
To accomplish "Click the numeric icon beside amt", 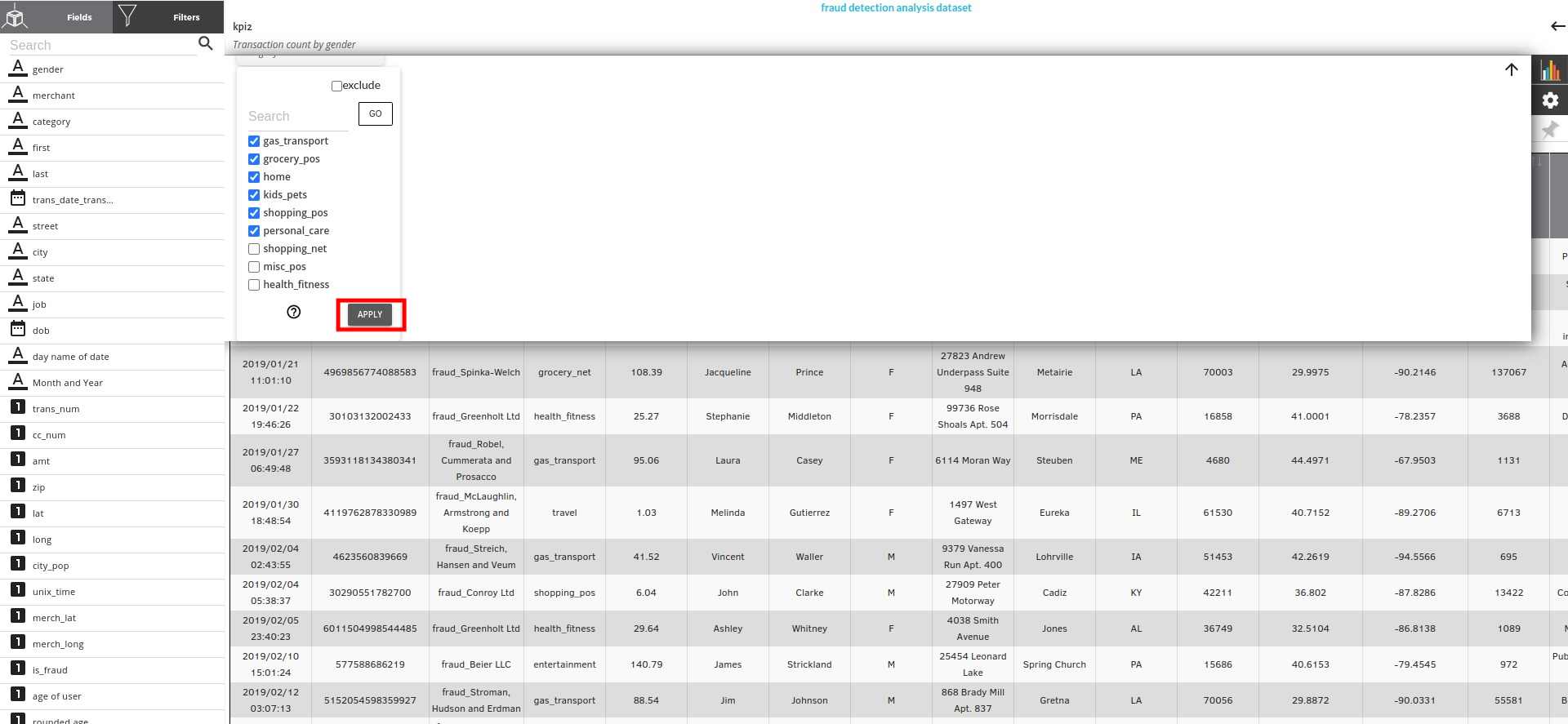I will pos(18,460).
